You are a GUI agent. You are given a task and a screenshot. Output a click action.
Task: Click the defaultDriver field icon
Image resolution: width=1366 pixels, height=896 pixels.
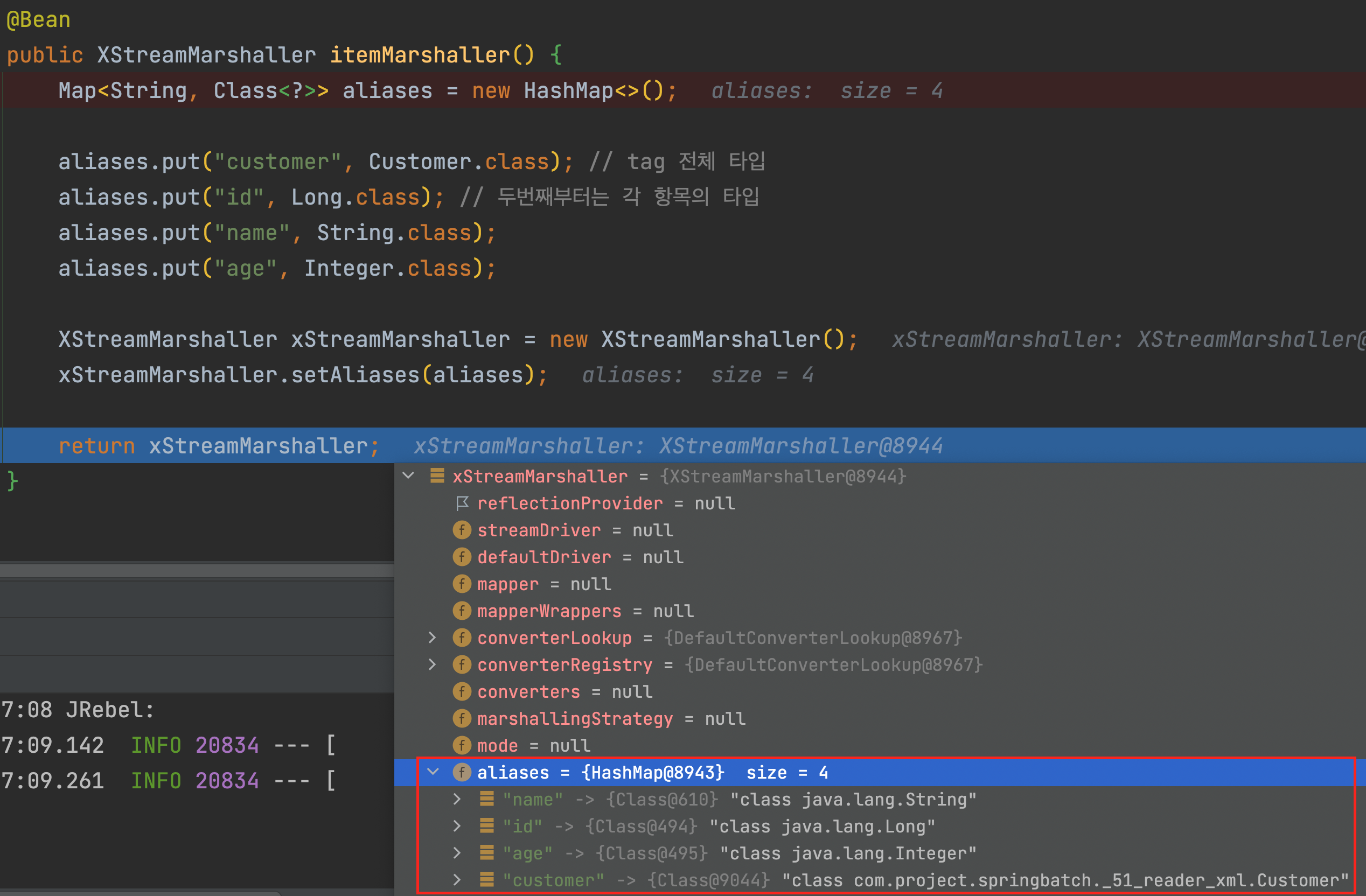point(462,557)
